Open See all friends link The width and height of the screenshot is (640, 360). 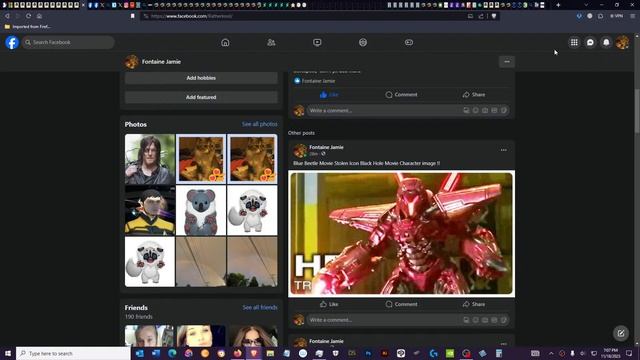click(x=260, y=307)
